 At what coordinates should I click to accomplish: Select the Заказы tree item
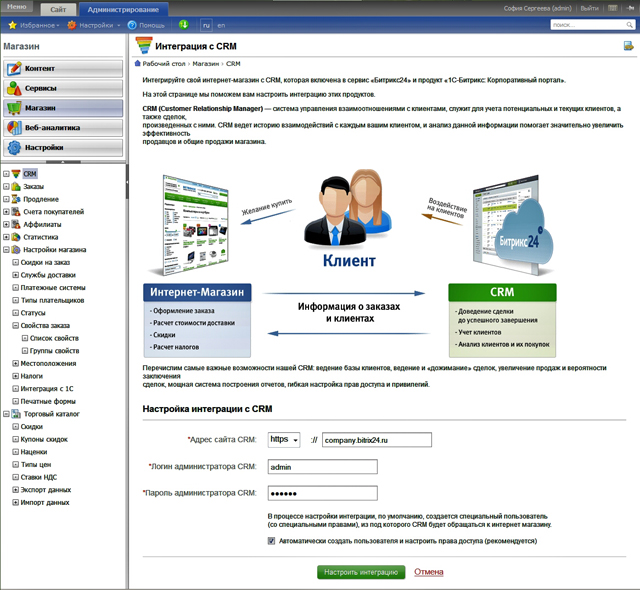[x=33, y=186]
